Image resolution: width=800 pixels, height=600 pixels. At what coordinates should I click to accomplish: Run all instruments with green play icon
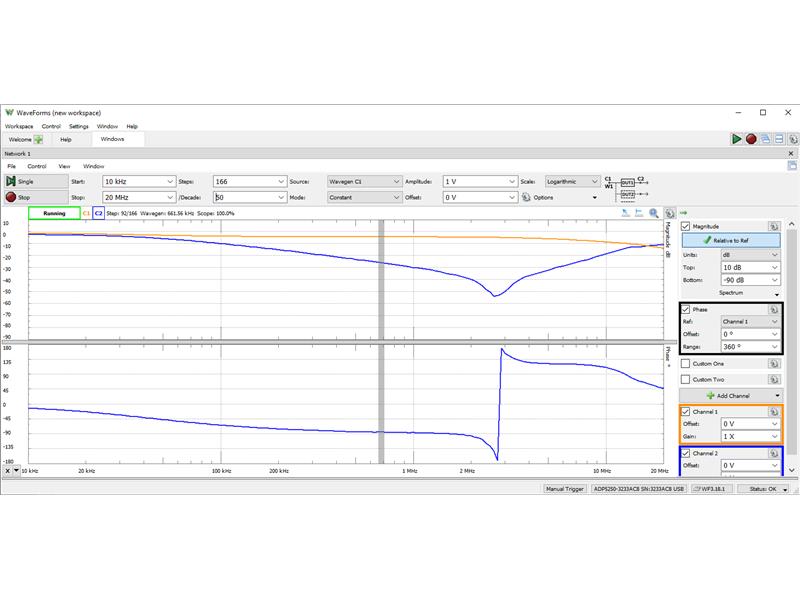(736, 139)
